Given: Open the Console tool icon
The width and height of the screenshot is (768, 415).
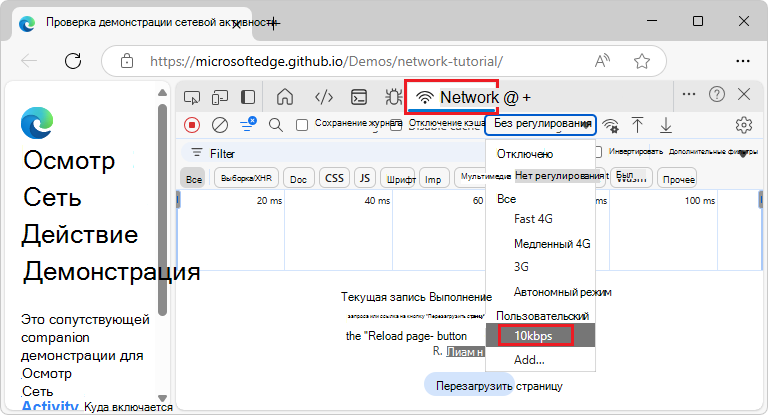Looking at the screenshot, I should pyautogui.click(x=359, y=97).
